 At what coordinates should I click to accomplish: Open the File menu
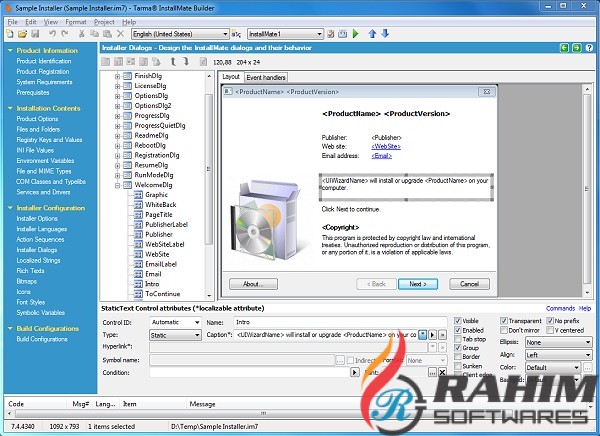coord(13,22)
